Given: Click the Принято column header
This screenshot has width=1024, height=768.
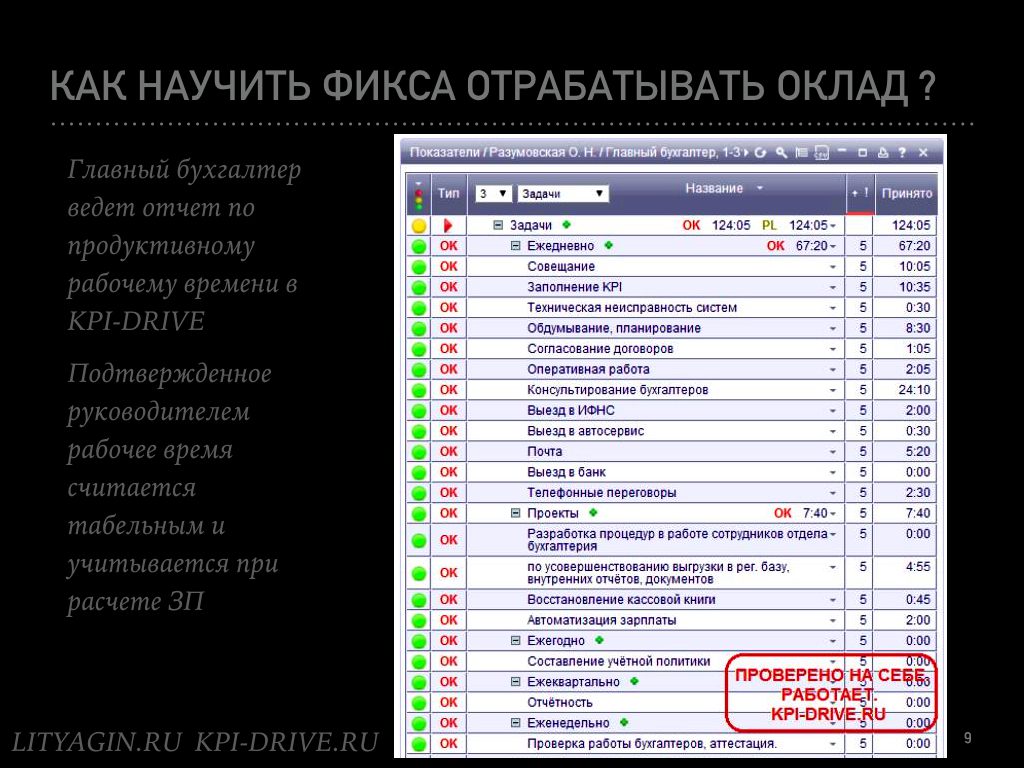Looking at the screenshot, I should 906,193.
